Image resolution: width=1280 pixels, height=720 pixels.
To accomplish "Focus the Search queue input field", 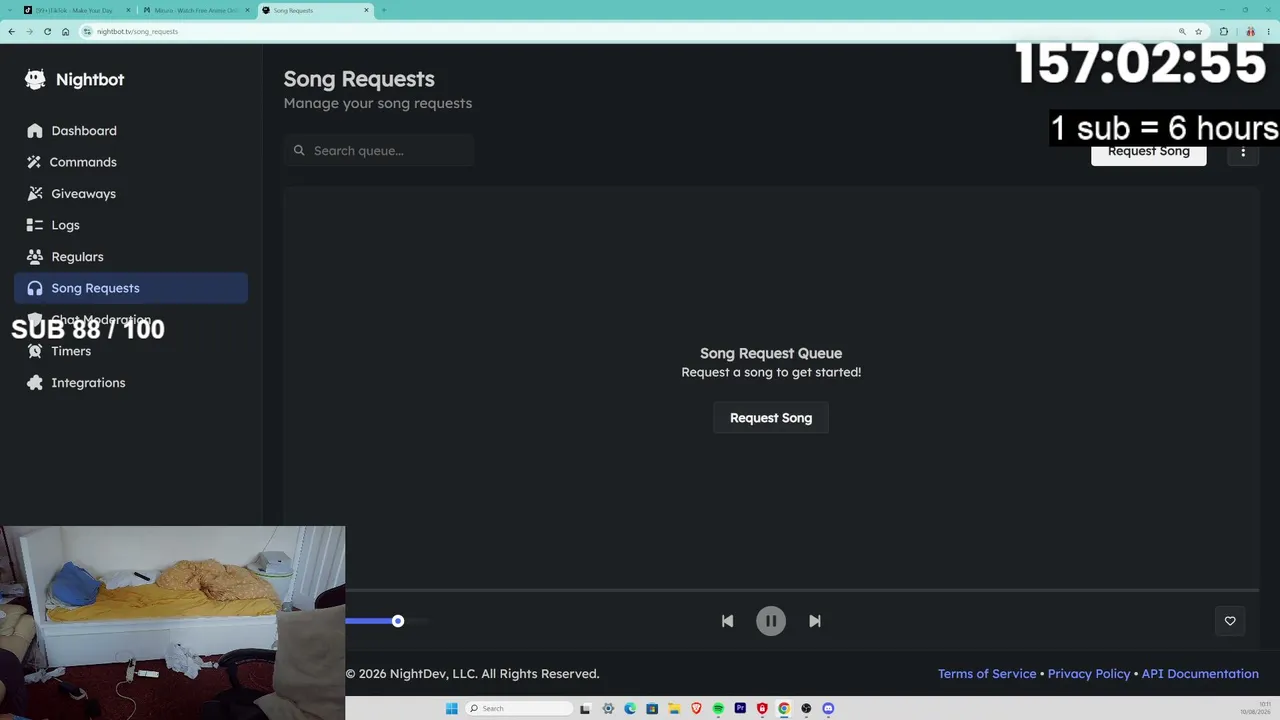I will tap(379, 151).
